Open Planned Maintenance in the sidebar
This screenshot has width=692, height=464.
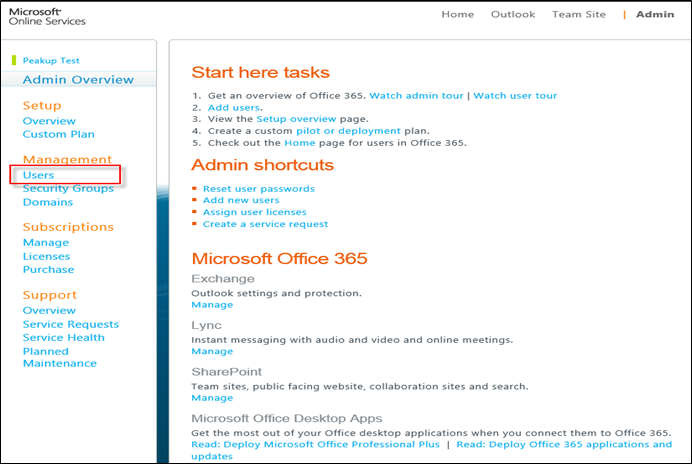tap(60, 358)
